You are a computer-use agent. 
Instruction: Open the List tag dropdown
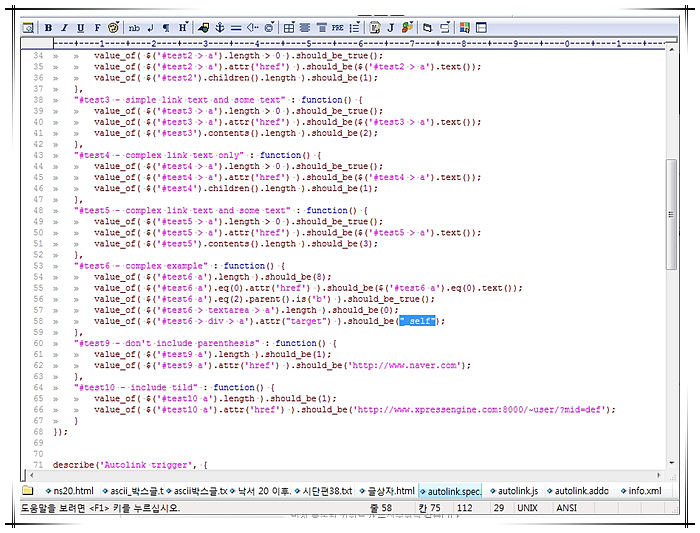tap(354, 28)
